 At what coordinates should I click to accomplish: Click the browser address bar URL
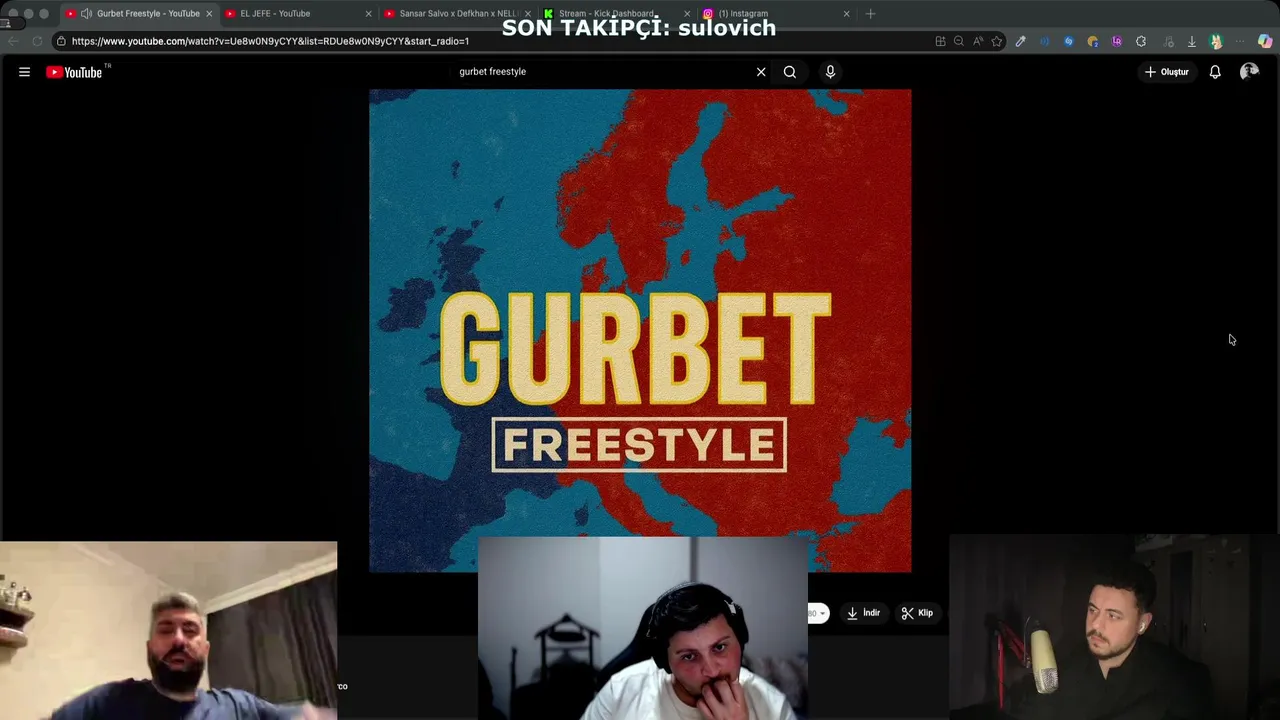(270, 41)
